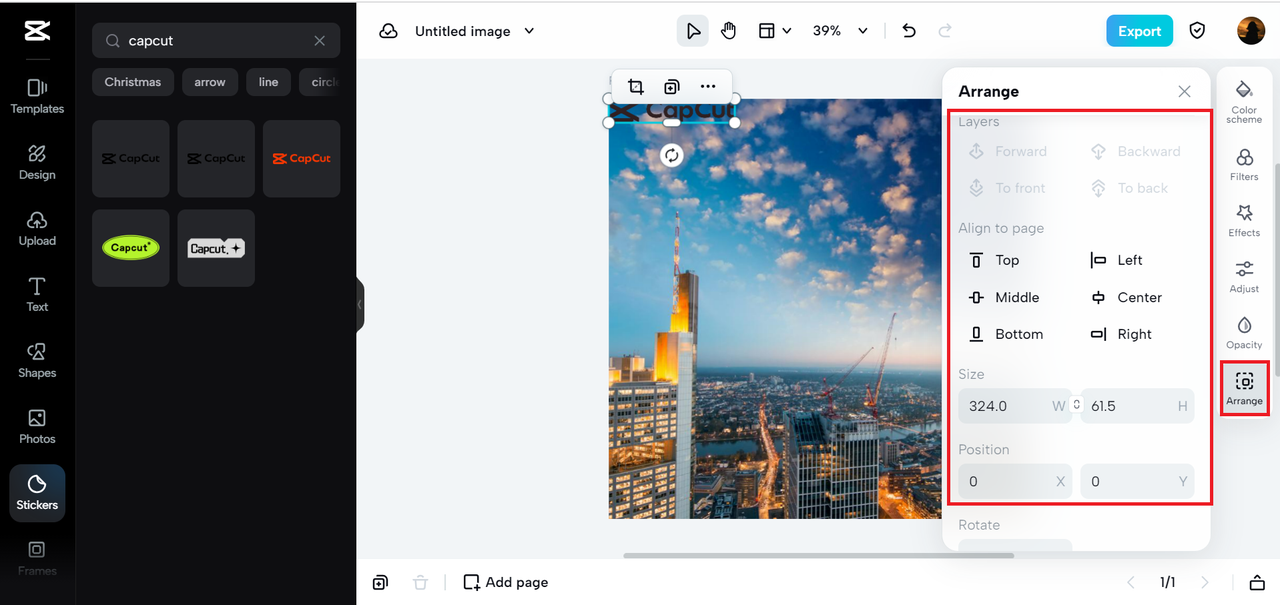
Task: Move layer To front
Action: click(x=1007, y=188)
